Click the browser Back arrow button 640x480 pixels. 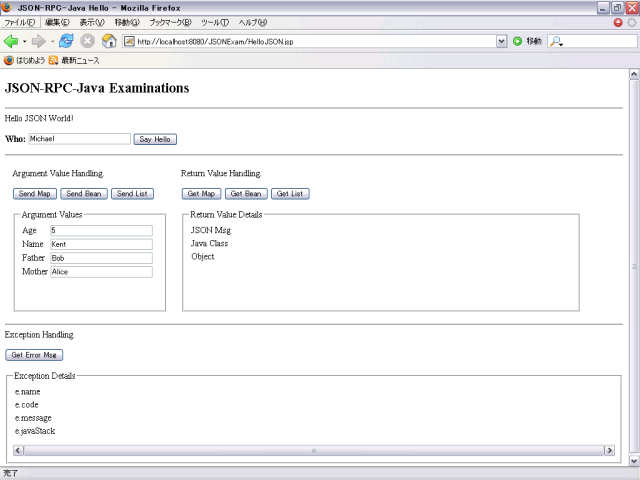click(x=12, y=41)
